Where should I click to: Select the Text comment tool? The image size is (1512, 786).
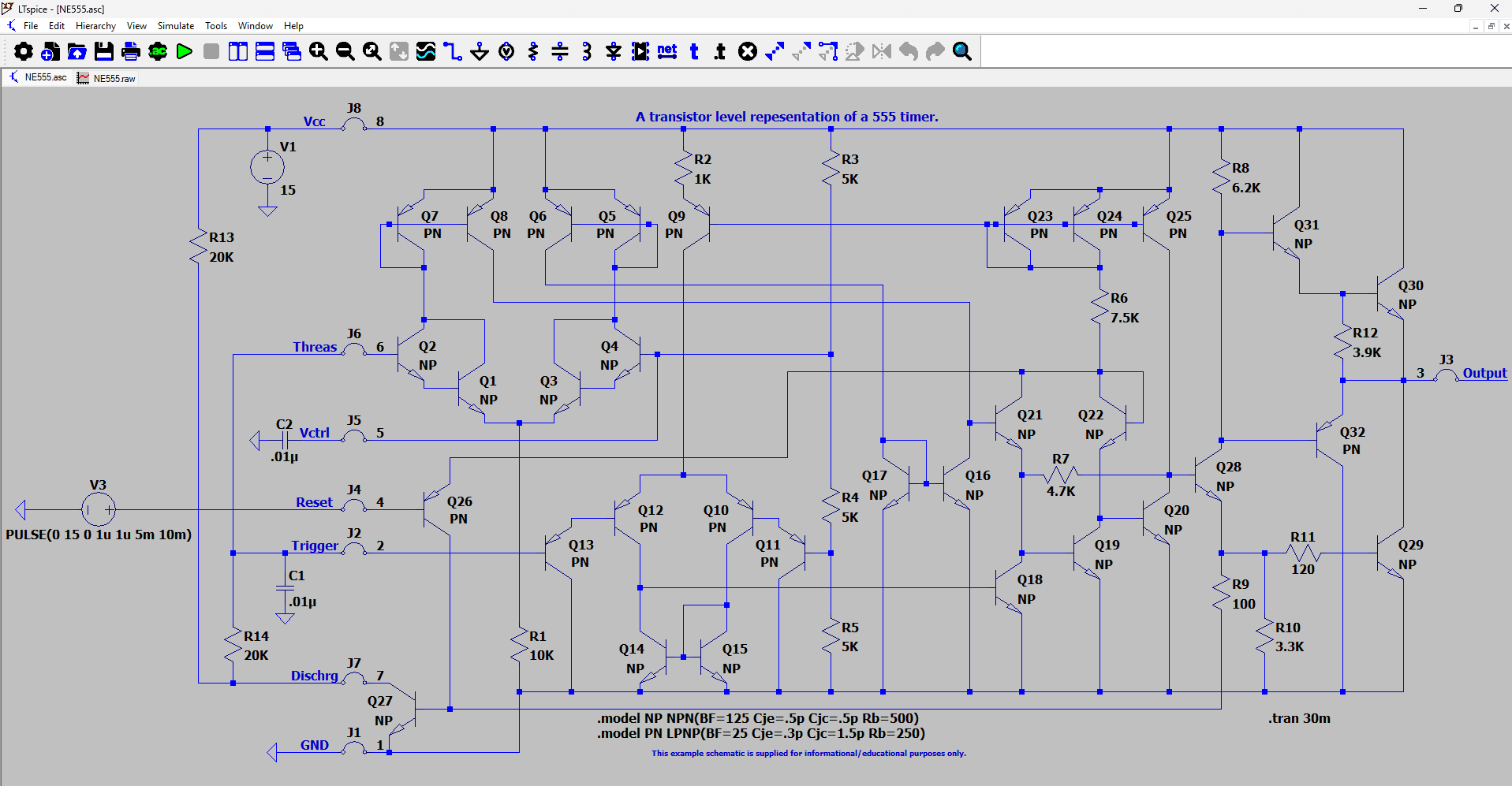694,52
